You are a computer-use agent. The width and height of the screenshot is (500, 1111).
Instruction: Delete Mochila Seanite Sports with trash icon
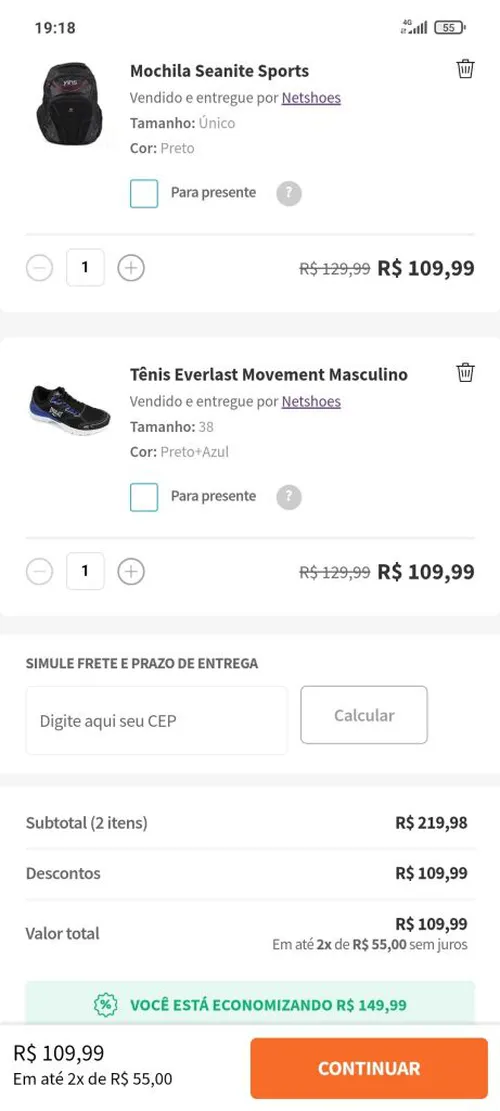click(465, 69)
